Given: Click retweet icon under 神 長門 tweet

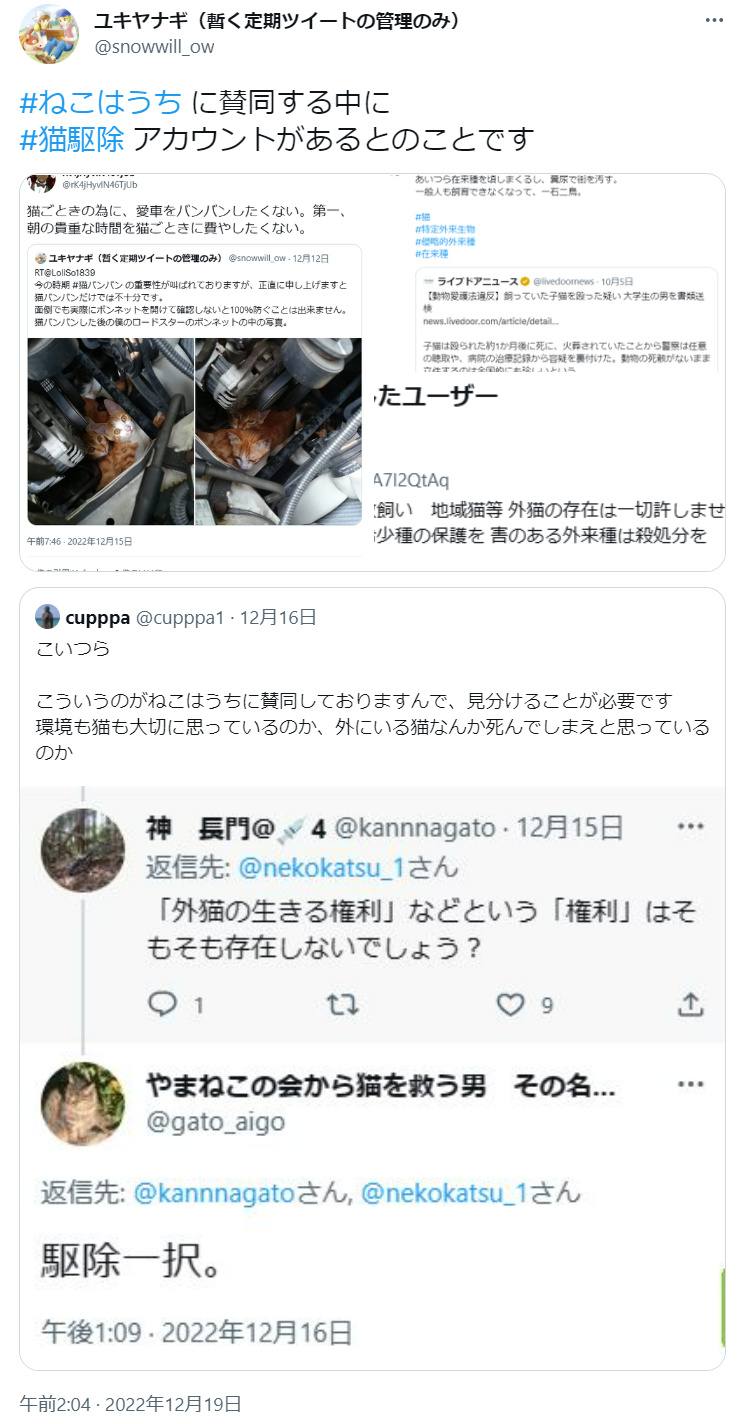Looking at the screenshot, I should 343,1004.
